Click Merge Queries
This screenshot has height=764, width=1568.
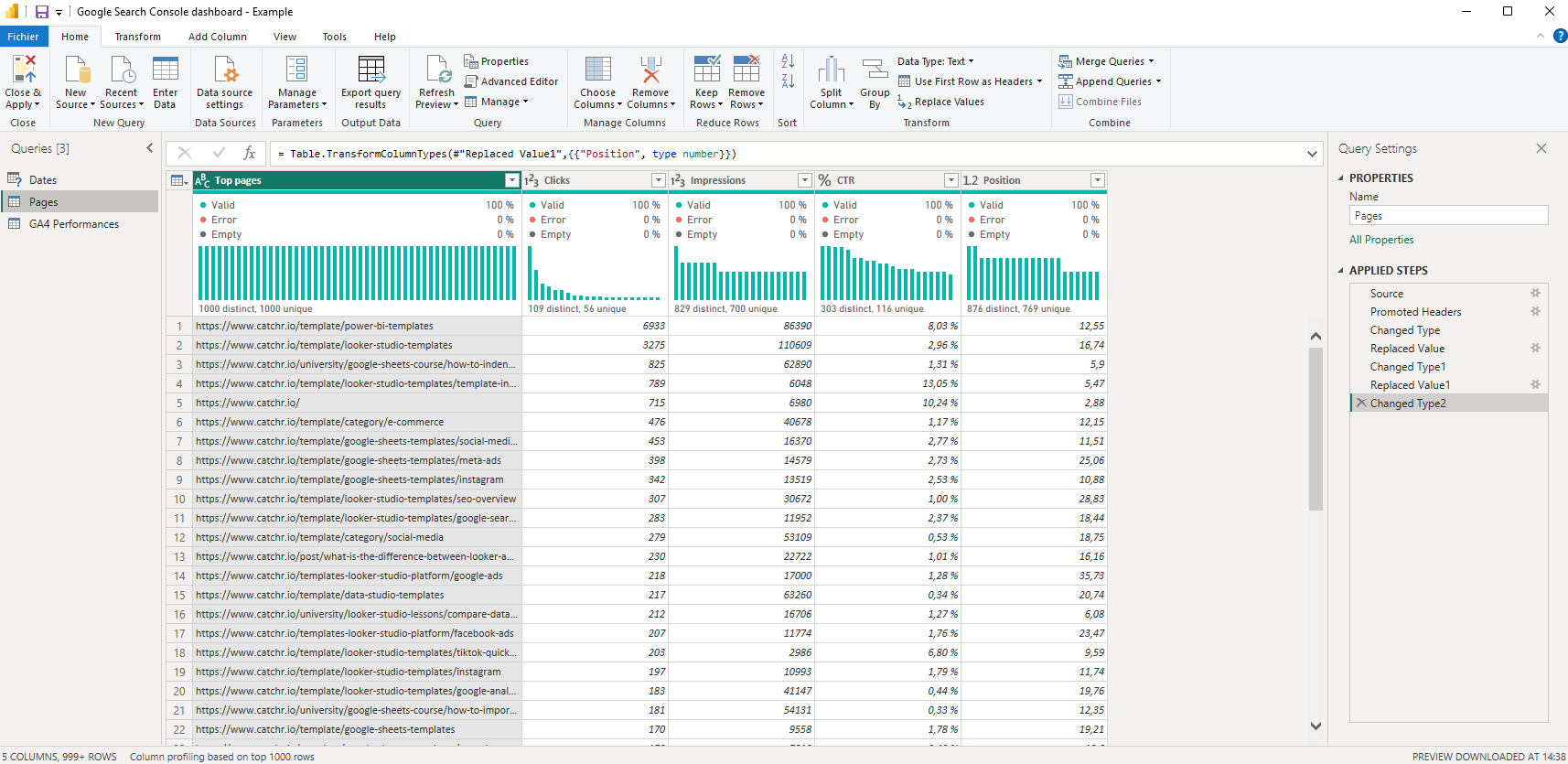(1106, 61)
